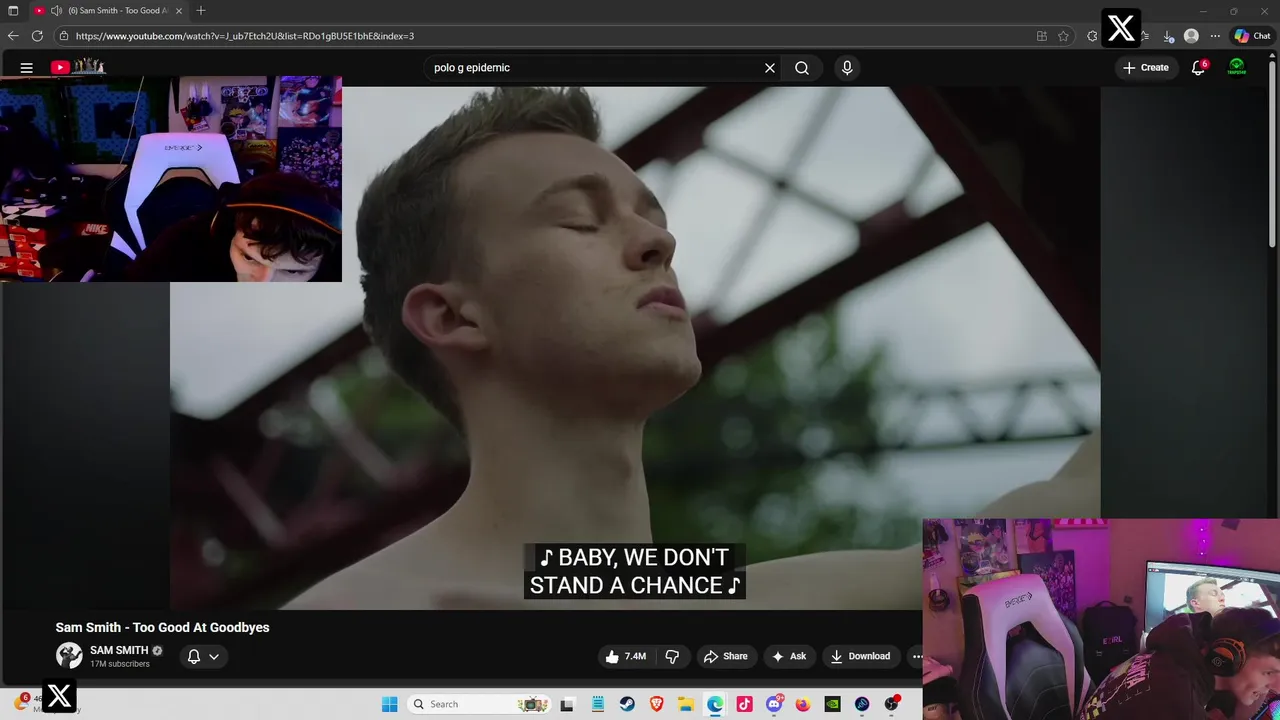Open the browser profile avatar
Screen dimensions: 1280x720
pyautogui.click(x=1191, y=36)
